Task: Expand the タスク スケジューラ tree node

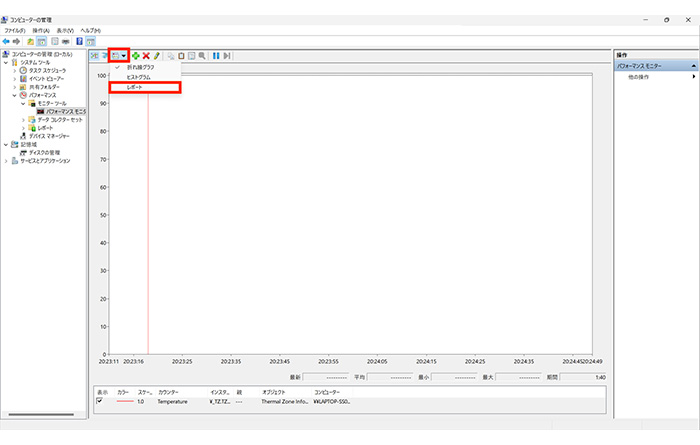Action: pos(14,71)
